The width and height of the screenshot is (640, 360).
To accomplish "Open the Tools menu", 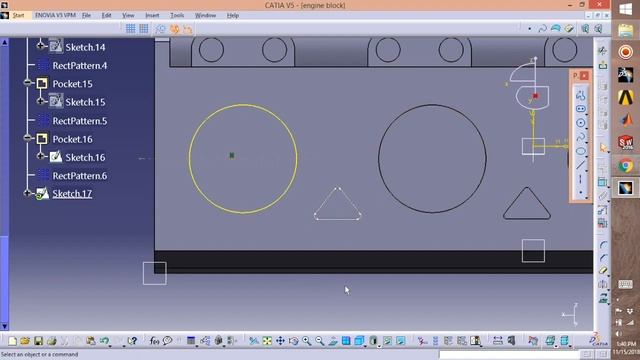I will tap(177, 16).
